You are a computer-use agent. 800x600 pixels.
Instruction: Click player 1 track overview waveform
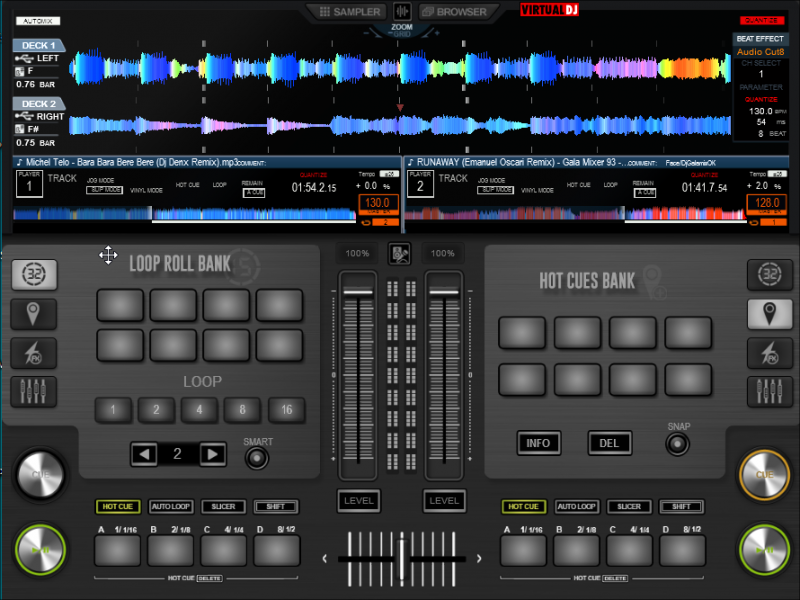click(x=184, y=213)
